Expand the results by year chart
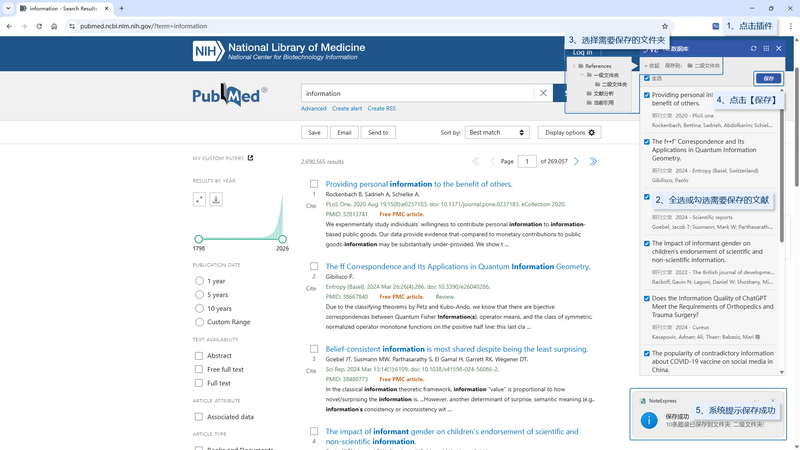The height and width of the screenshot is (450, 800). point(199,199)
